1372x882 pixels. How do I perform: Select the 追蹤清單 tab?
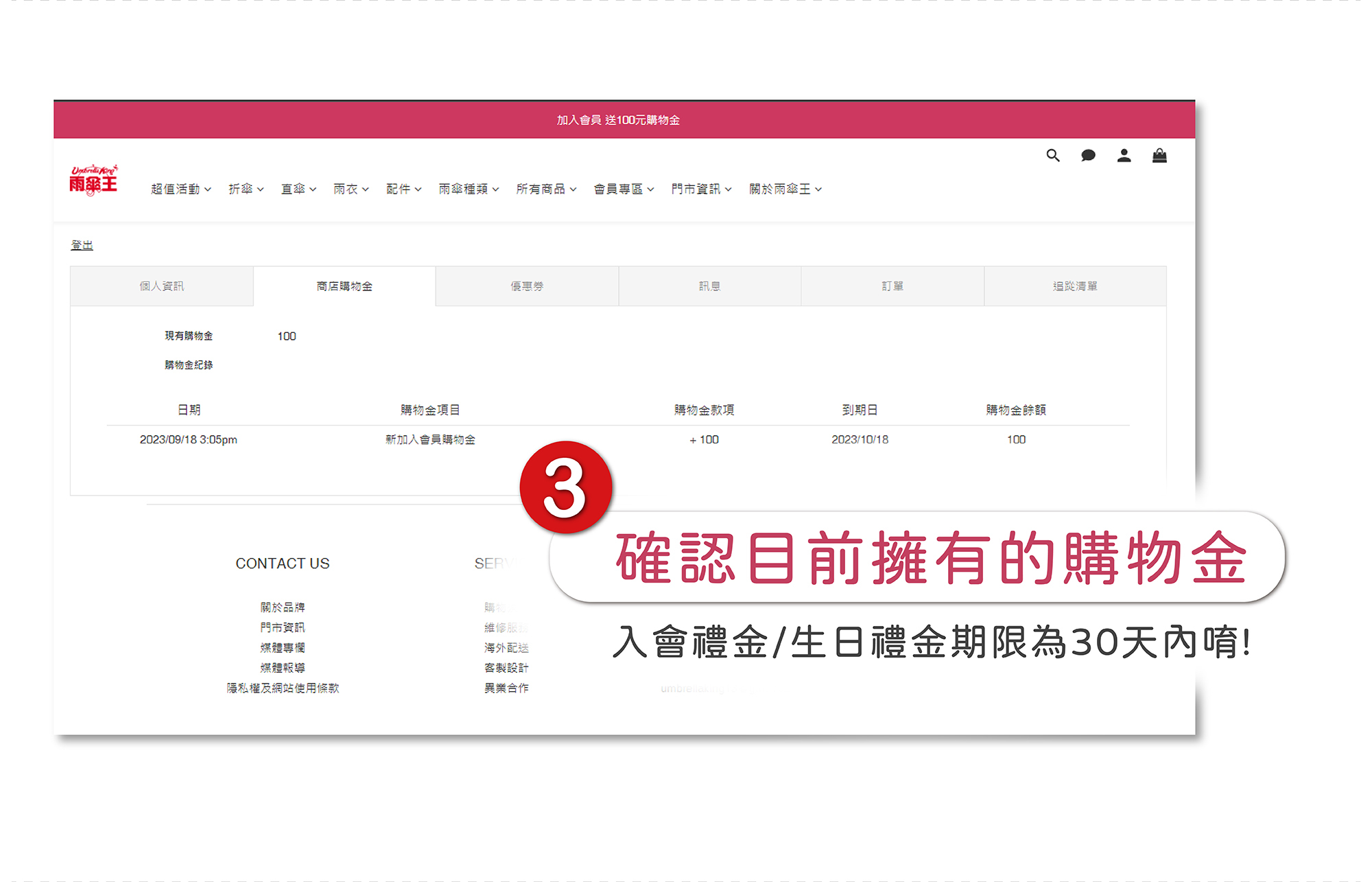coord(1075,286)
